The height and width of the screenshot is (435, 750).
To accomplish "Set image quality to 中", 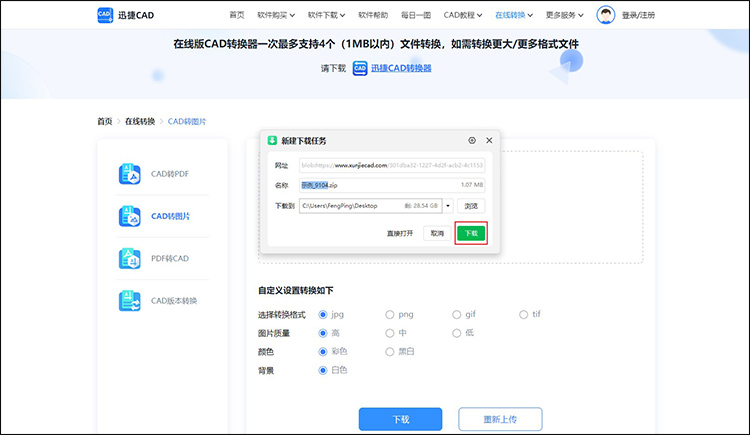I will (390, 333).
